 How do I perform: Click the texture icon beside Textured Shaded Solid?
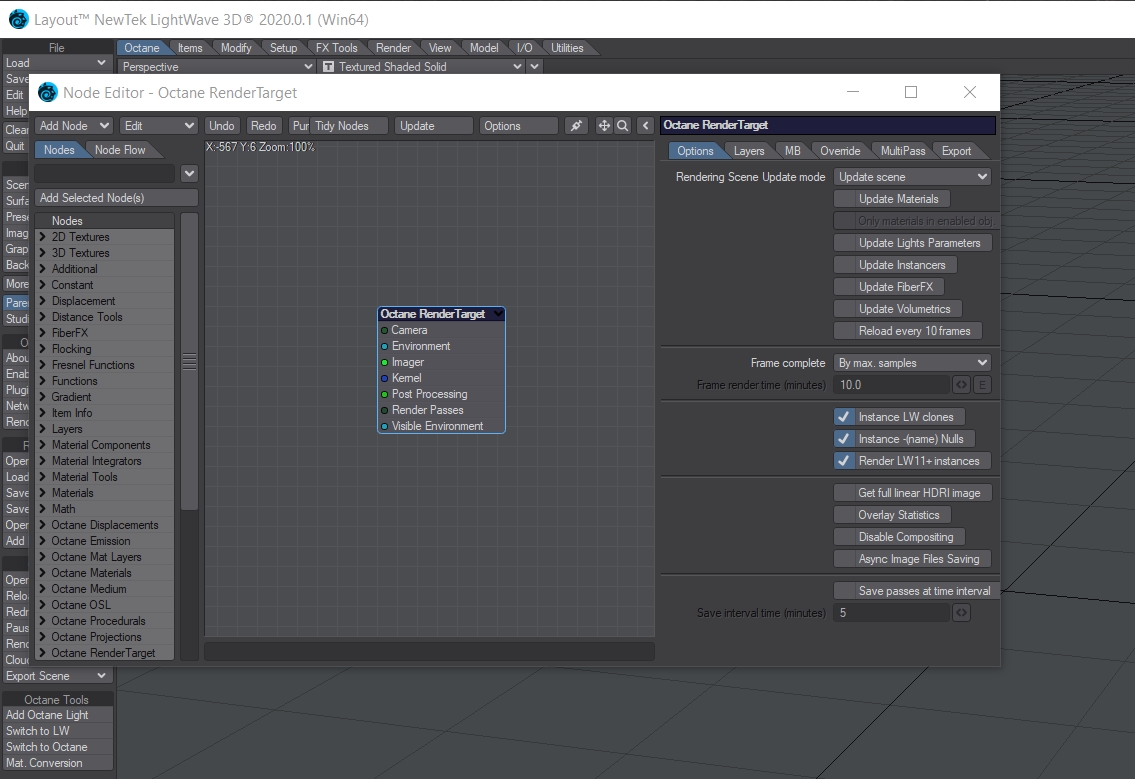329,67
